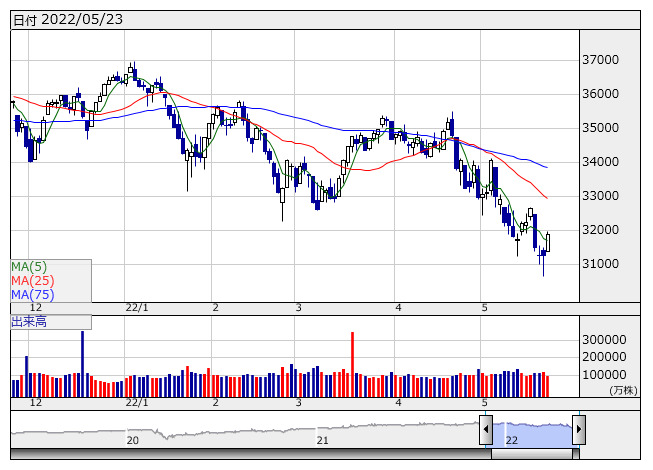Click the tallest blue volume bar in December

[82, 364]
